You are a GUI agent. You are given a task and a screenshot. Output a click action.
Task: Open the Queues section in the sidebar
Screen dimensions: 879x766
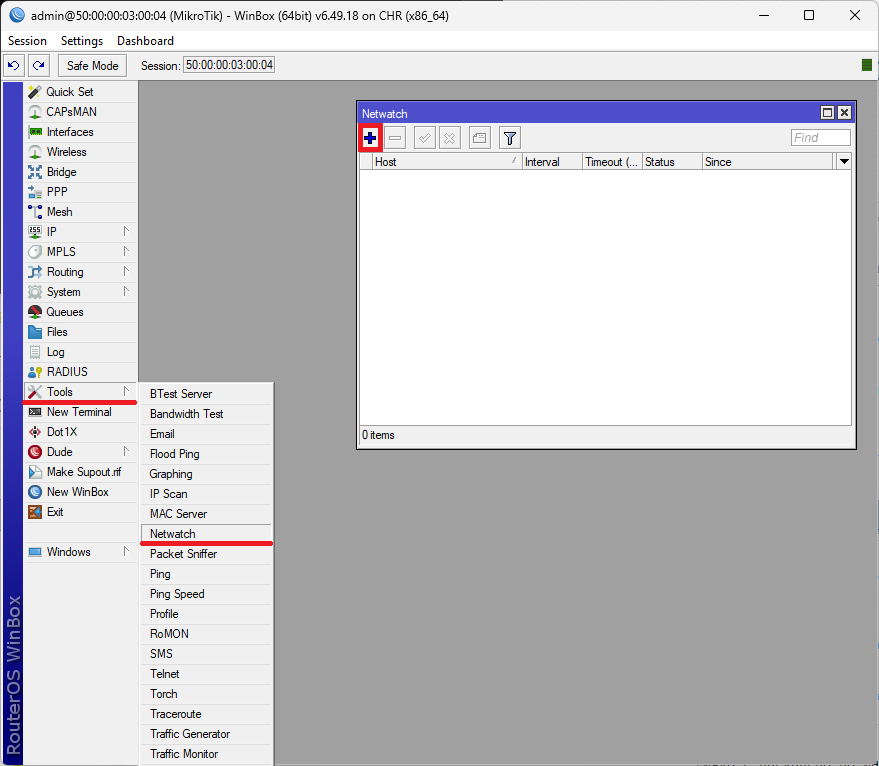(65, 312)
